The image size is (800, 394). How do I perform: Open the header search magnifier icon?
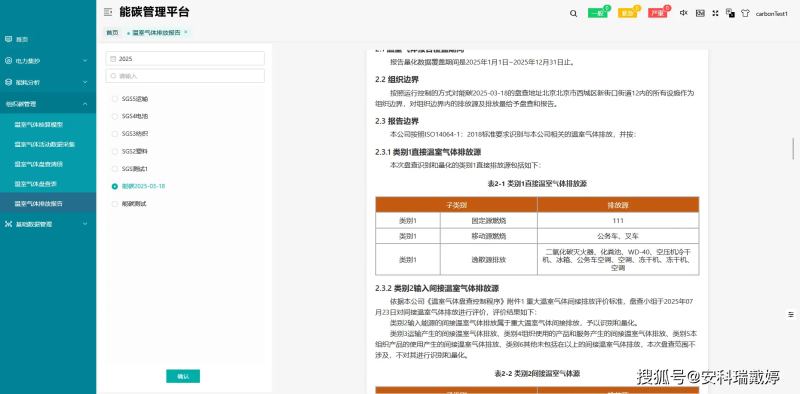pos(573,14)
